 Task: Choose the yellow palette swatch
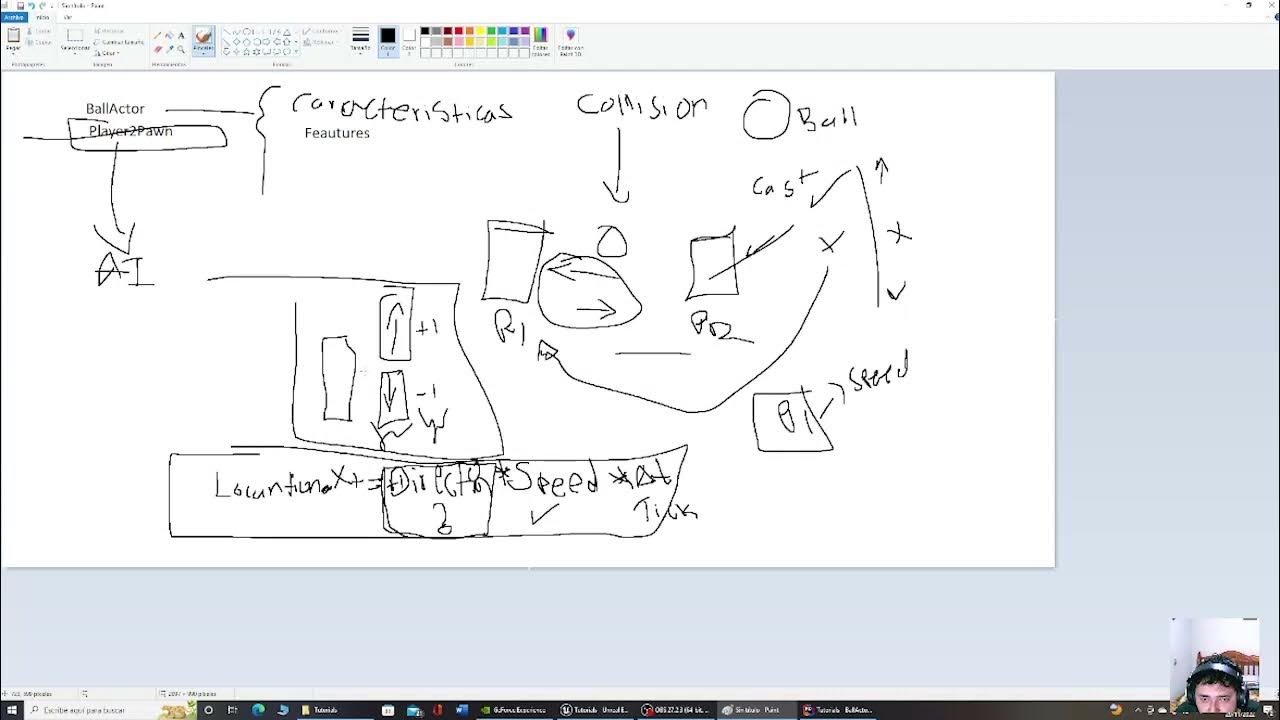coord(481,31)
